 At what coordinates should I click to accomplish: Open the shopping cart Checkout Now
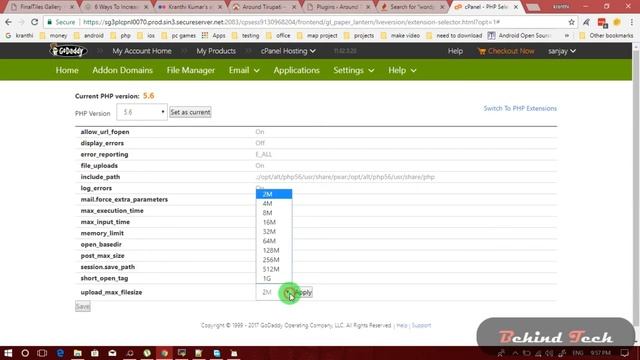pyautogui.click(x=506, y=51)
